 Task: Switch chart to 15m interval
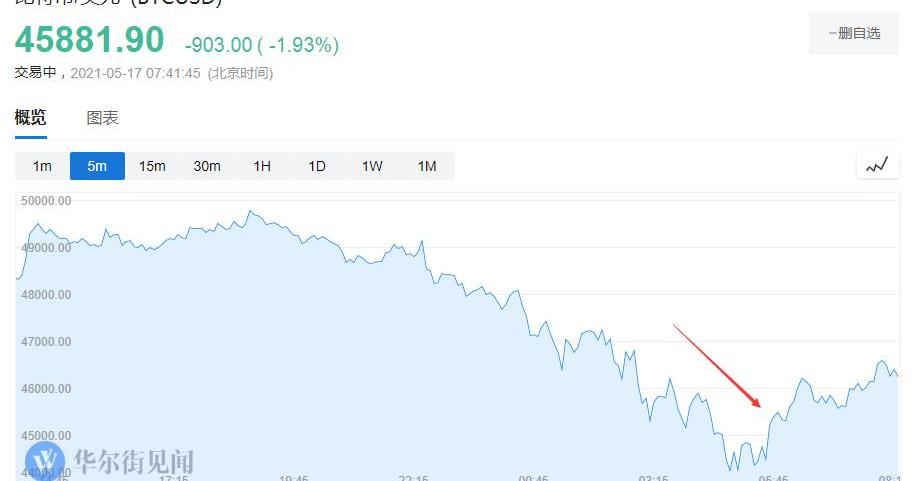point(152,166)
